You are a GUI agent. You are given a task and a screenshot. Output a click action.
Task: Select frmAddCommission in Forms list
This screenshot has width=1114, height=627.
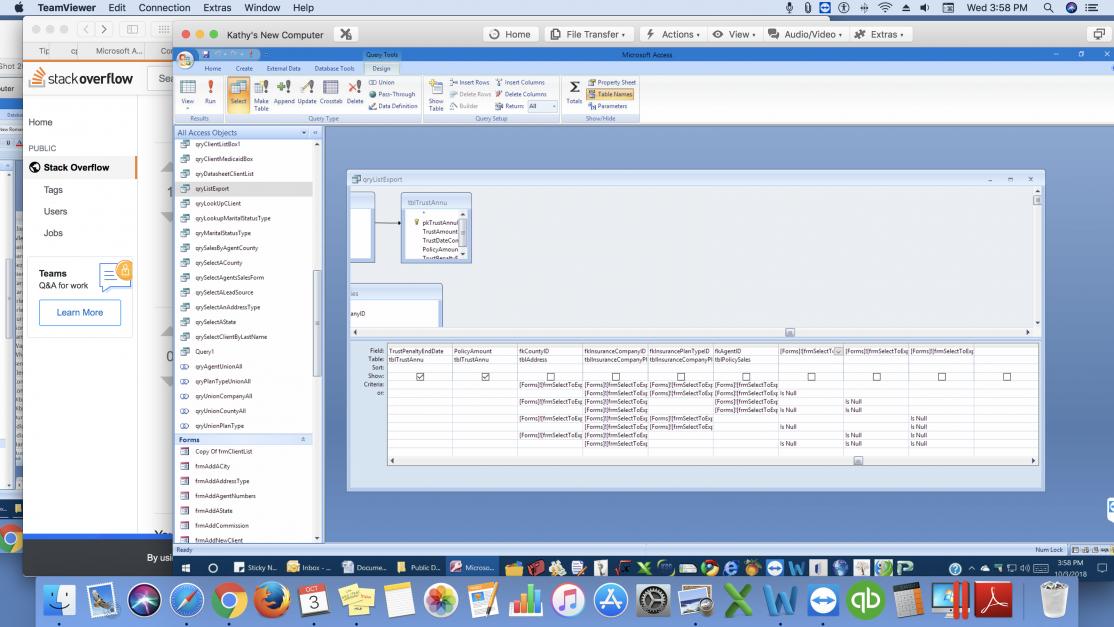222,525
